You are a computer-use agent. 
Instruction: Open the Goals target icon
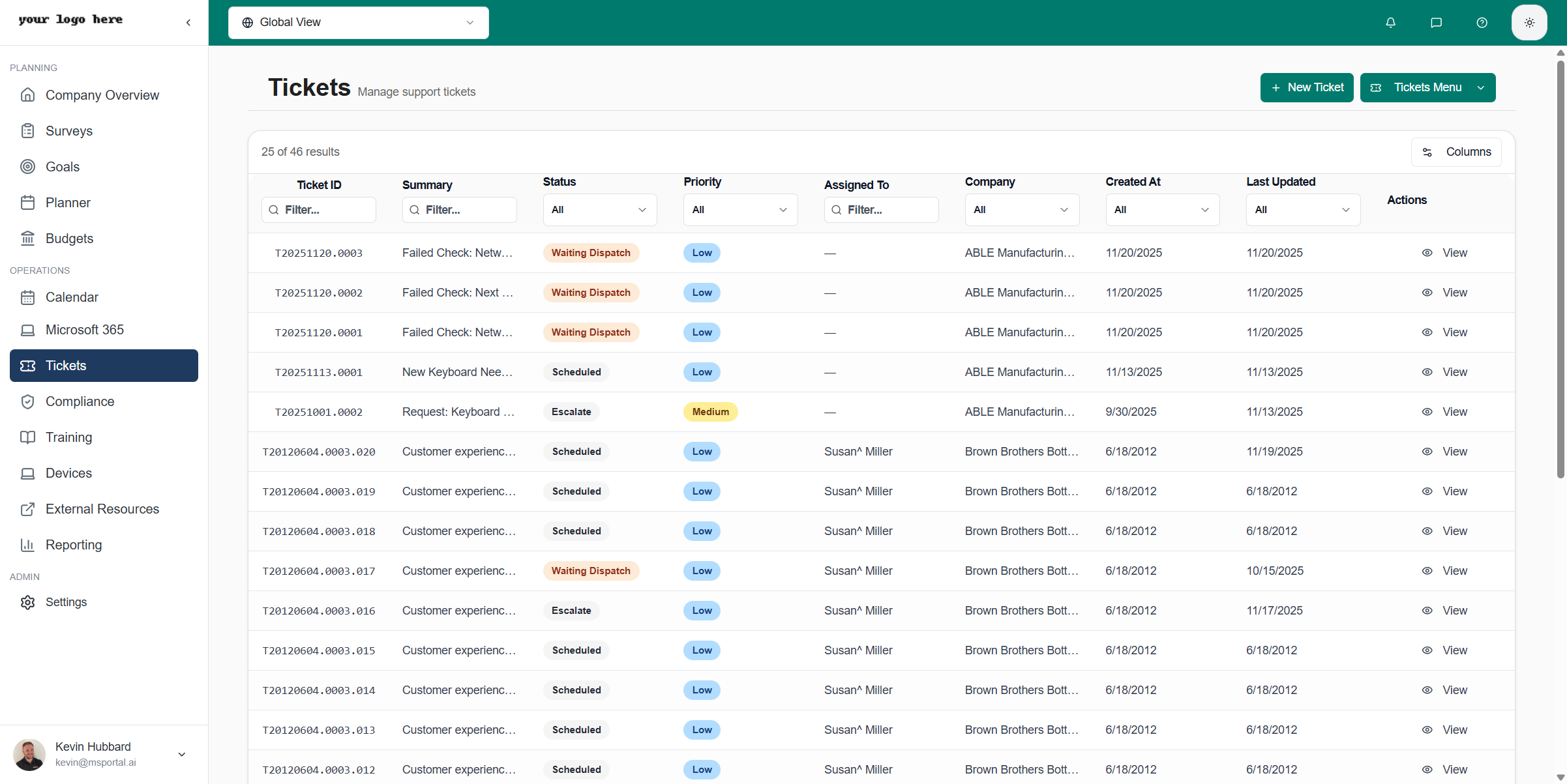coord(27,167)
